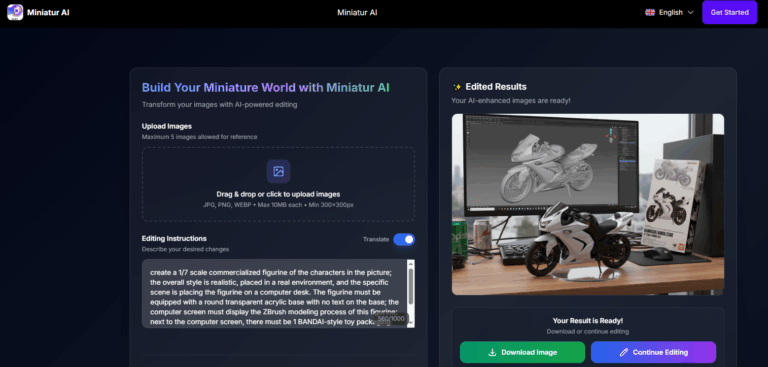This screenshot has width=768, height=367.
Task: Click the download arrow icon
Action: point(492,352)
